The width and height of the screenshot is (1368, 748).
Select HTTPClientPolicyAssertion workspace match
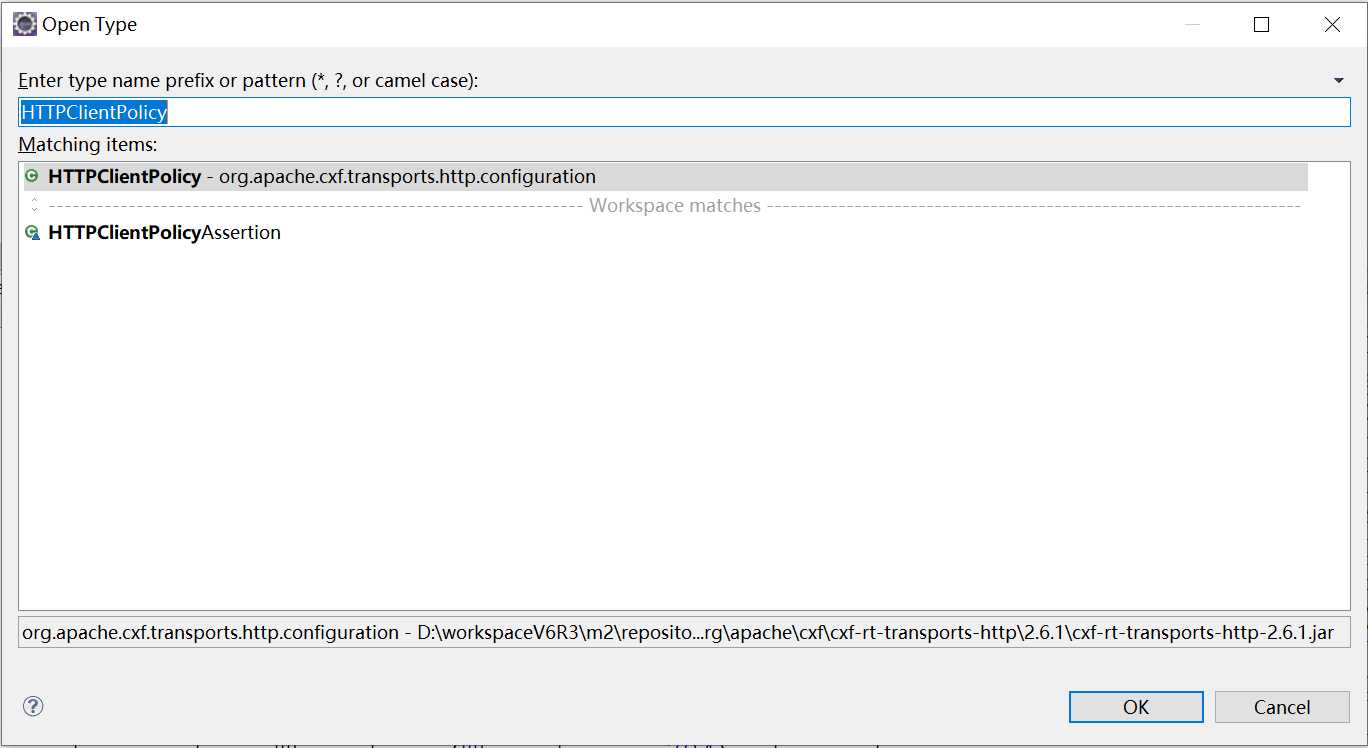tap(665, 232)
